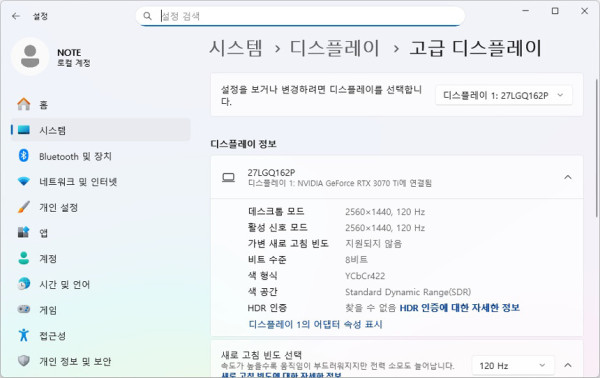Click the 개인 설정 paintbrush icon
Image resolution: width=600 pixels, height=378 pixels.
[x=24, y=207]
